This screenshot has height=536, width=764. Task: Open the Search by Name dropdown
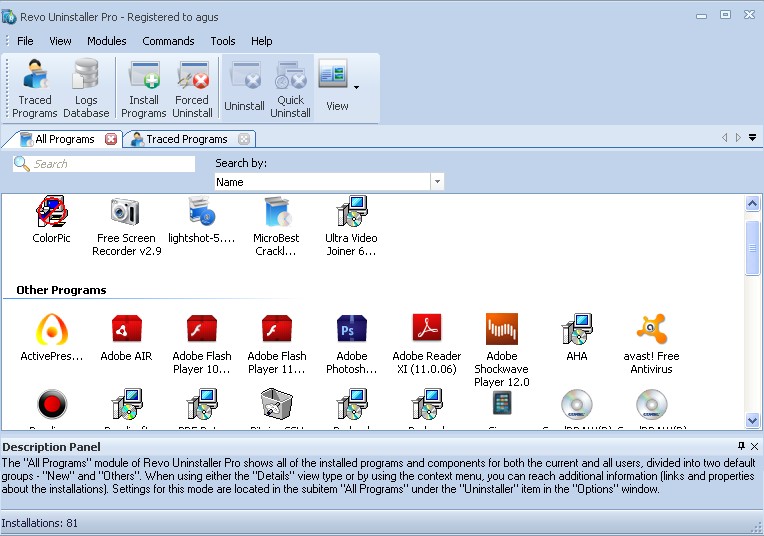tap(437, 182)
